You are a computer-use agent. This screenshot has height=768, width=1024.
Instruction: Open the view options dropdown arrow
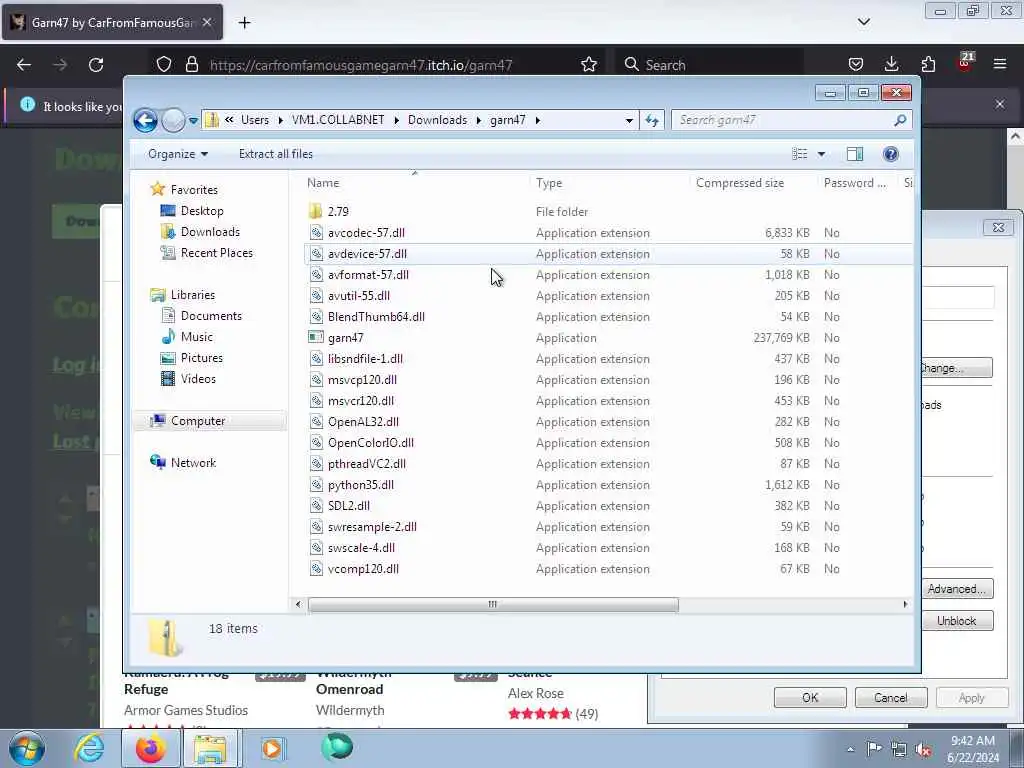[x=822, y=154]
